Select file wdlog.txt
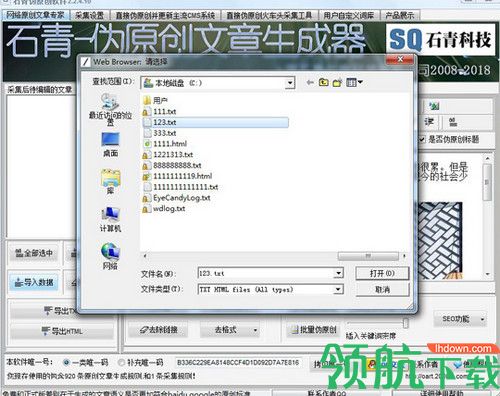 click(x=164, y=209)
